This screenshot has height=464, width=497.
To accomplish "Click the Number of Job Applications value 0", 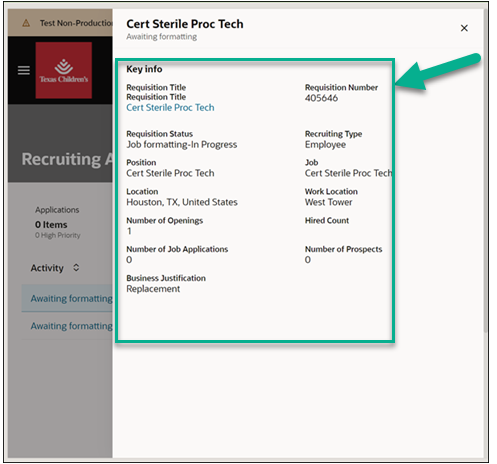I will [129, 260].
